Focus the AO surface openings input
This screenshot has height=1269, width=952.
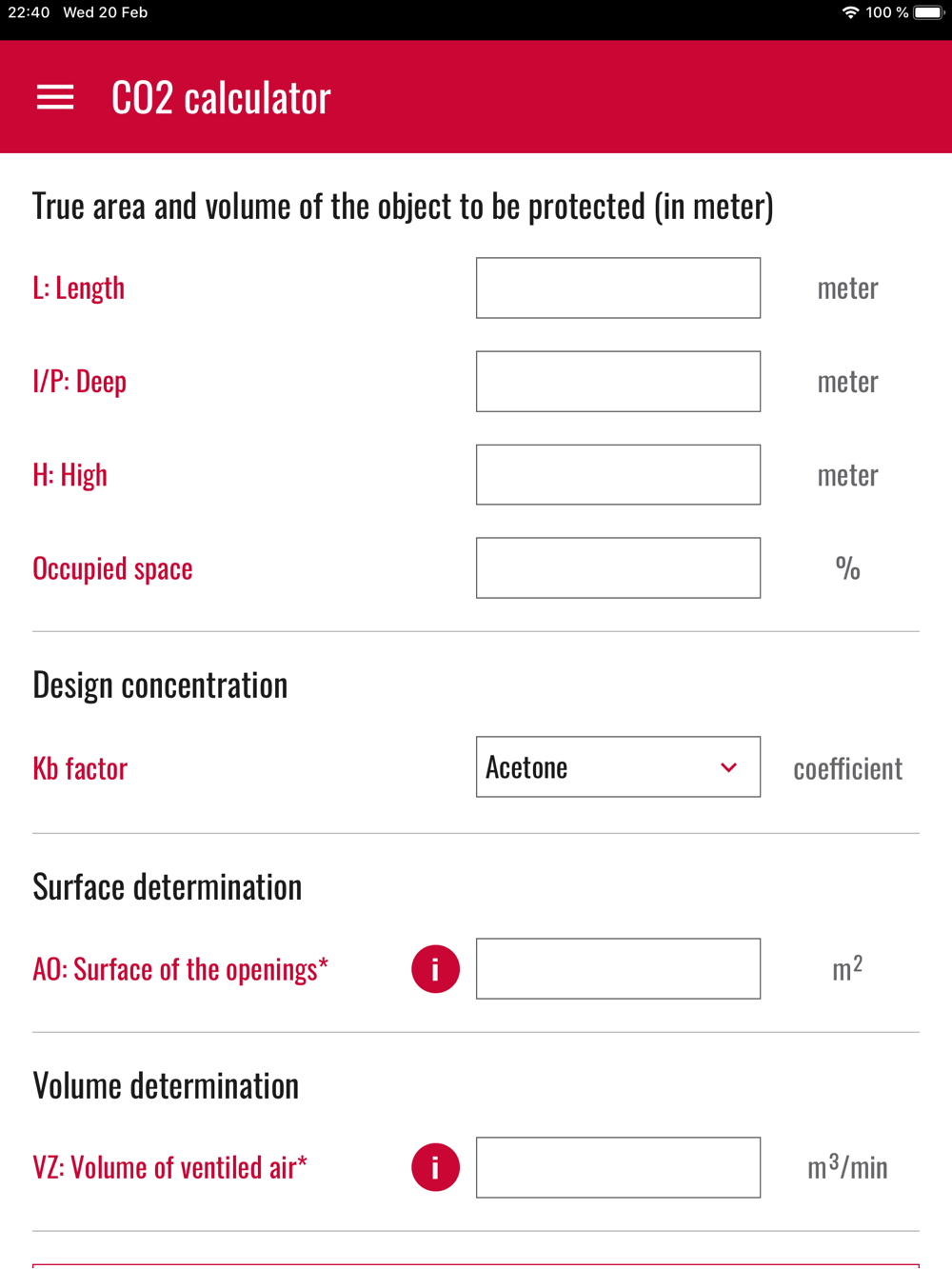(619, 968)
